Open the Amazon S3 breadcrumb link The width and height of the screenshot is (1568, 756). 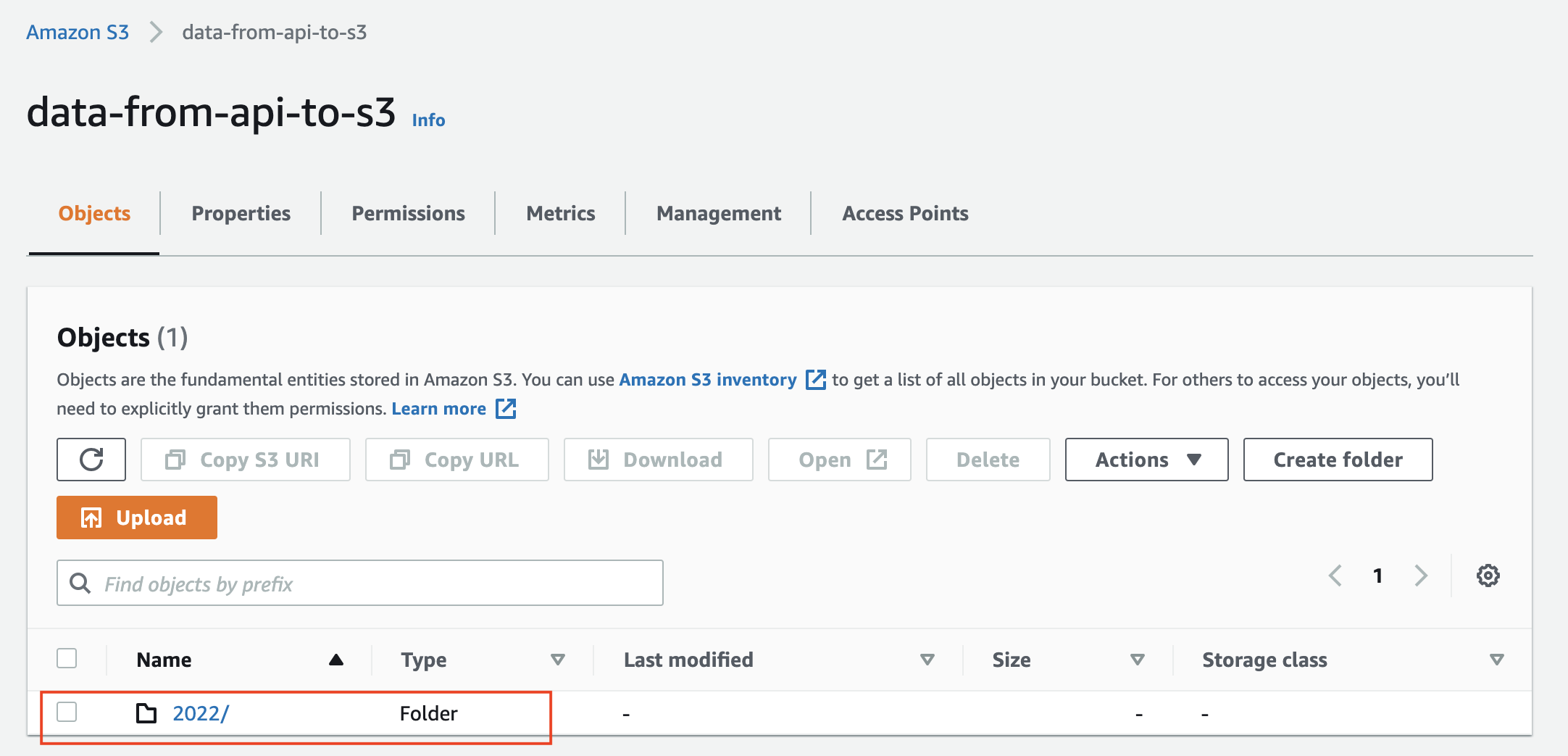coord(78,32)
